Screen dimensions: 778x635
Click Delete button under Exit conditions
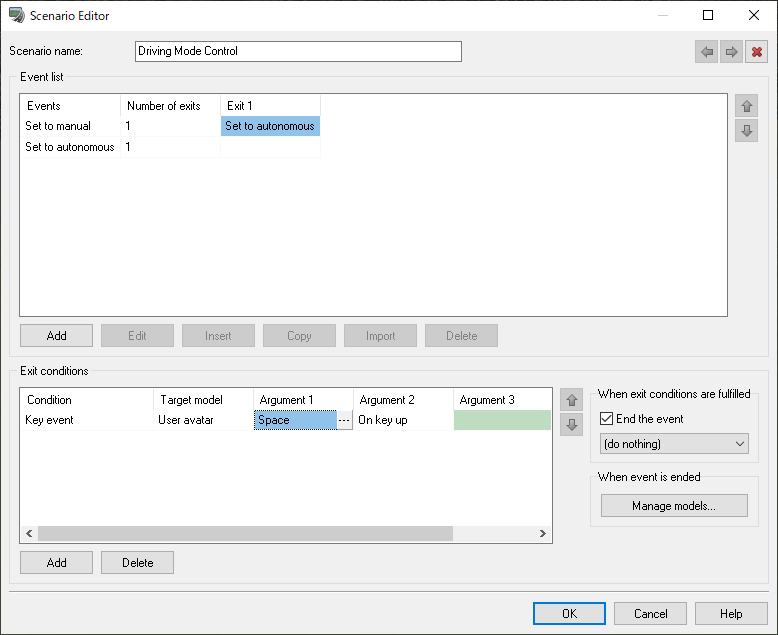point(137,563)
